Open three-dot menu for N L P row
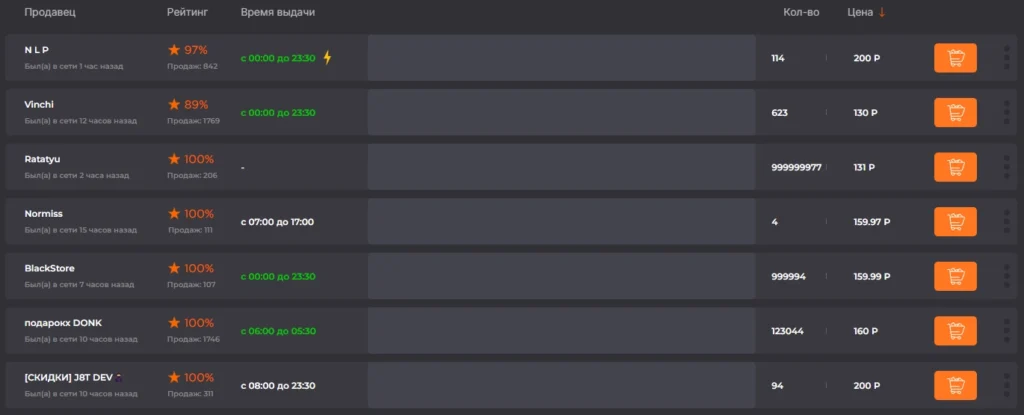This screenshot has height=415, width=1024. (x=1006, y=58)
